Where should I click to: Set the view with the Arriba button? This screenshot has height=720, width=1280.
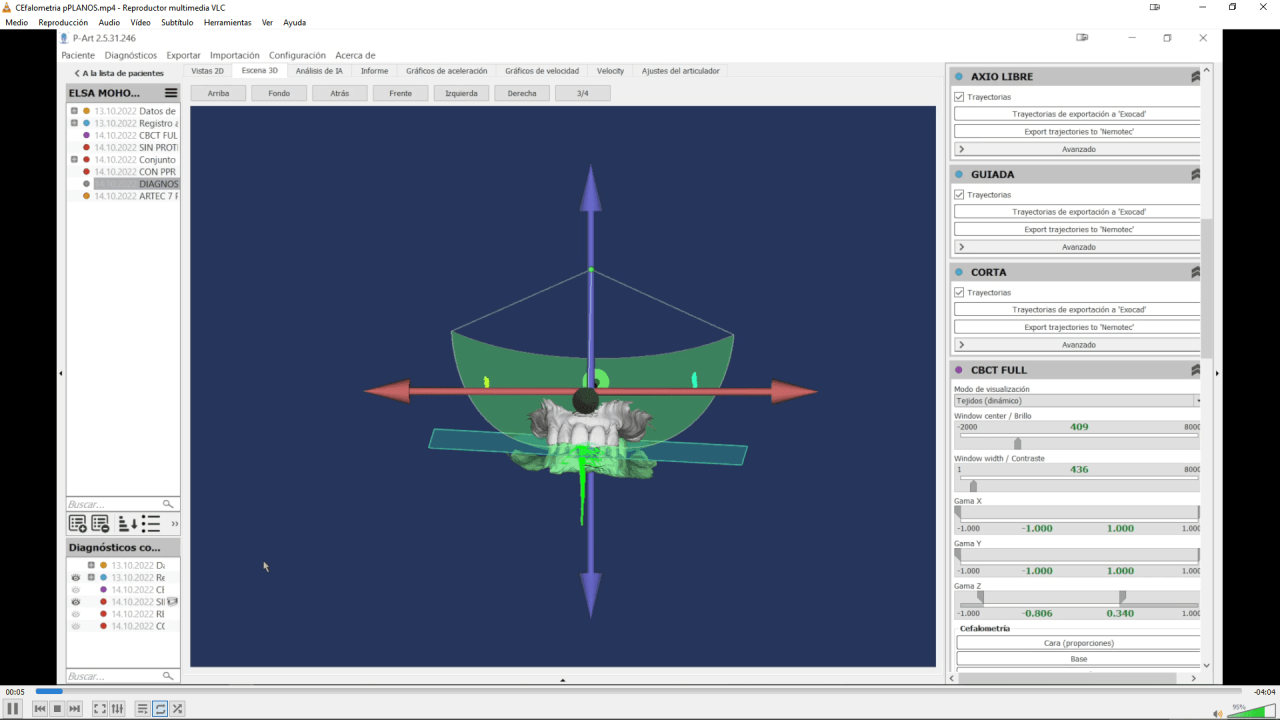(x=218, y=93)
